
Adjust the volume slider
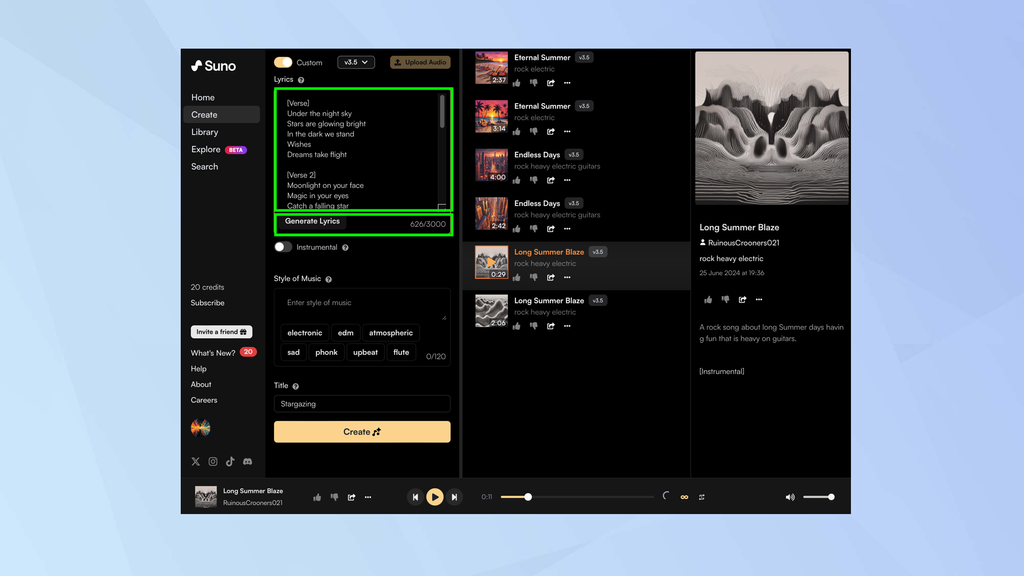(x=818, y=497)
